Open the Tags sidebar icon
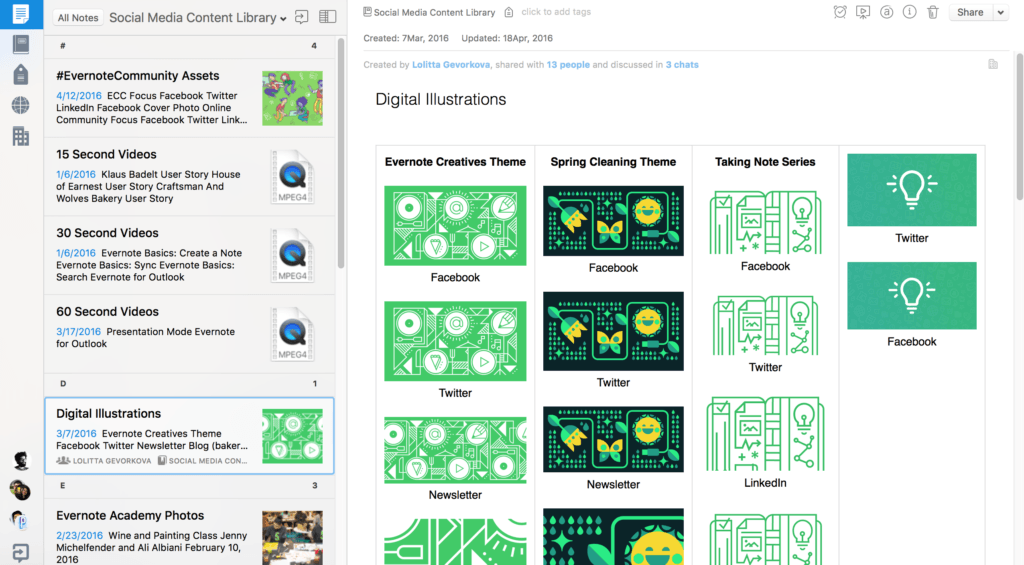Viewport: 1024px width, 565px height. [21, 74]
